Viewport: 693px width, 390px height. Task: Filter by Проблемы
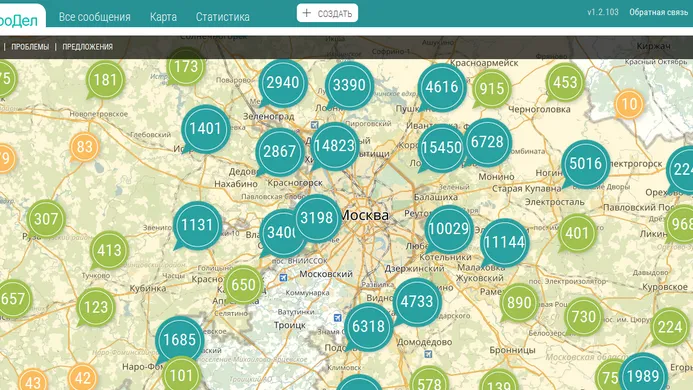click(30, 46)
